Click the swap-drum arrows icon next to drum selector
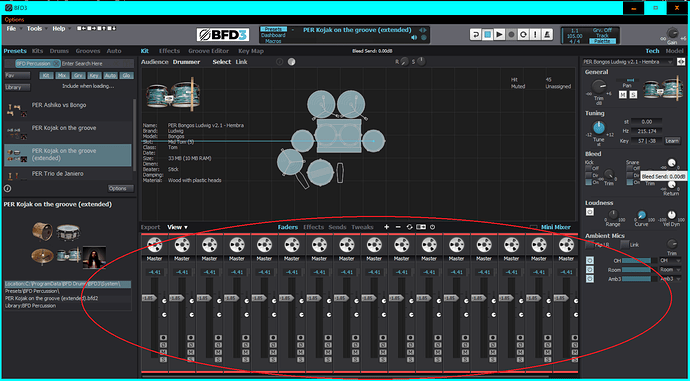The image size is (690, 381). tap(681, 62)
